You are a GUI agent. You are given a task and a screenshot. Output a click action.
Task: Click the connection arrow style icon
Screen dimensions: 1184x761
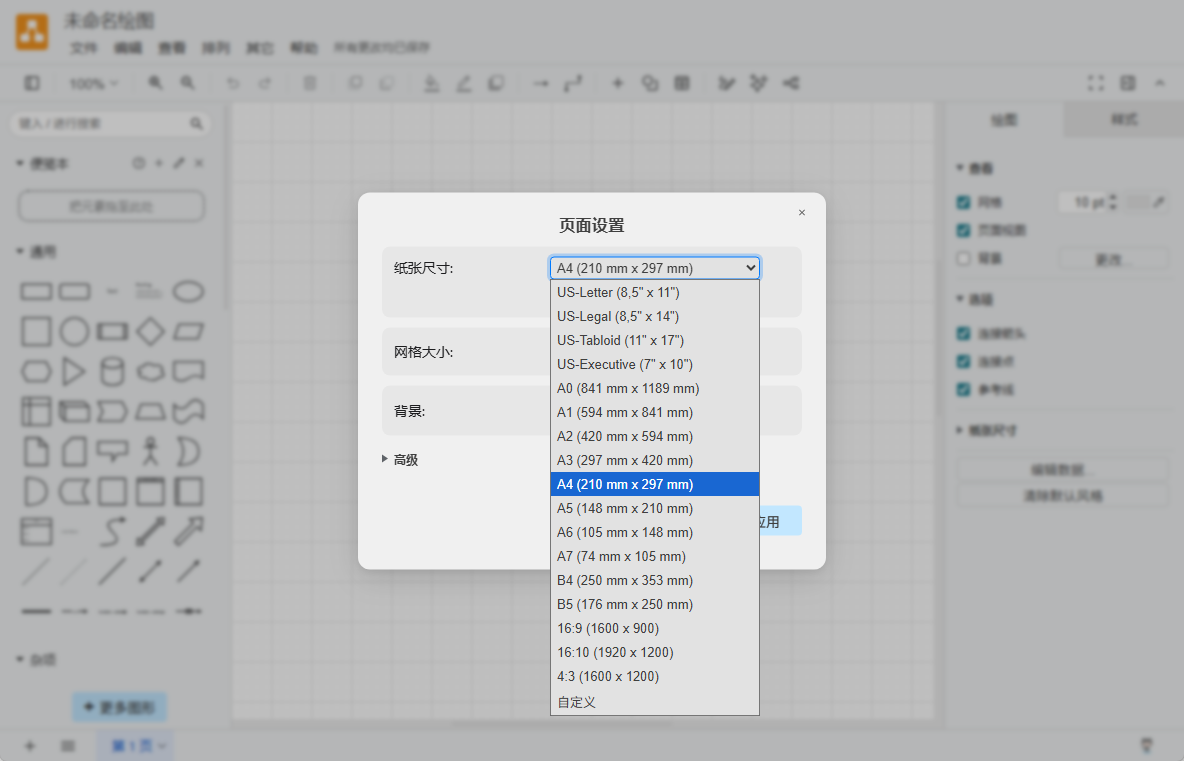pyautogui.click(x=541, y=83)
